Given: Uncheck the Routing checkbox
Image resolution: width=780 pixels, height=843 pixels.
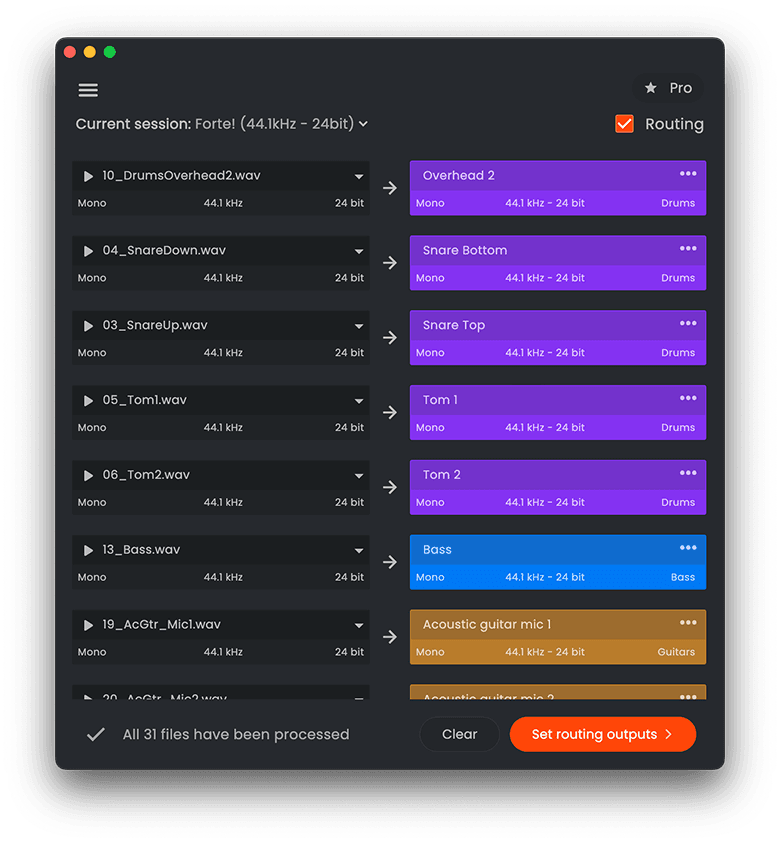Looking at the screenshot, I should click(624, 124).
